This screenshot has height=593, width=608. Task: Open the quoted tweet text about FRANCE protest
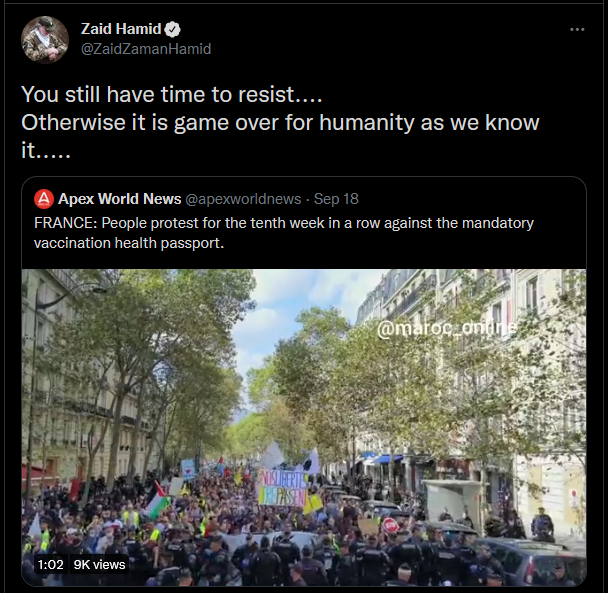[284, 233]
